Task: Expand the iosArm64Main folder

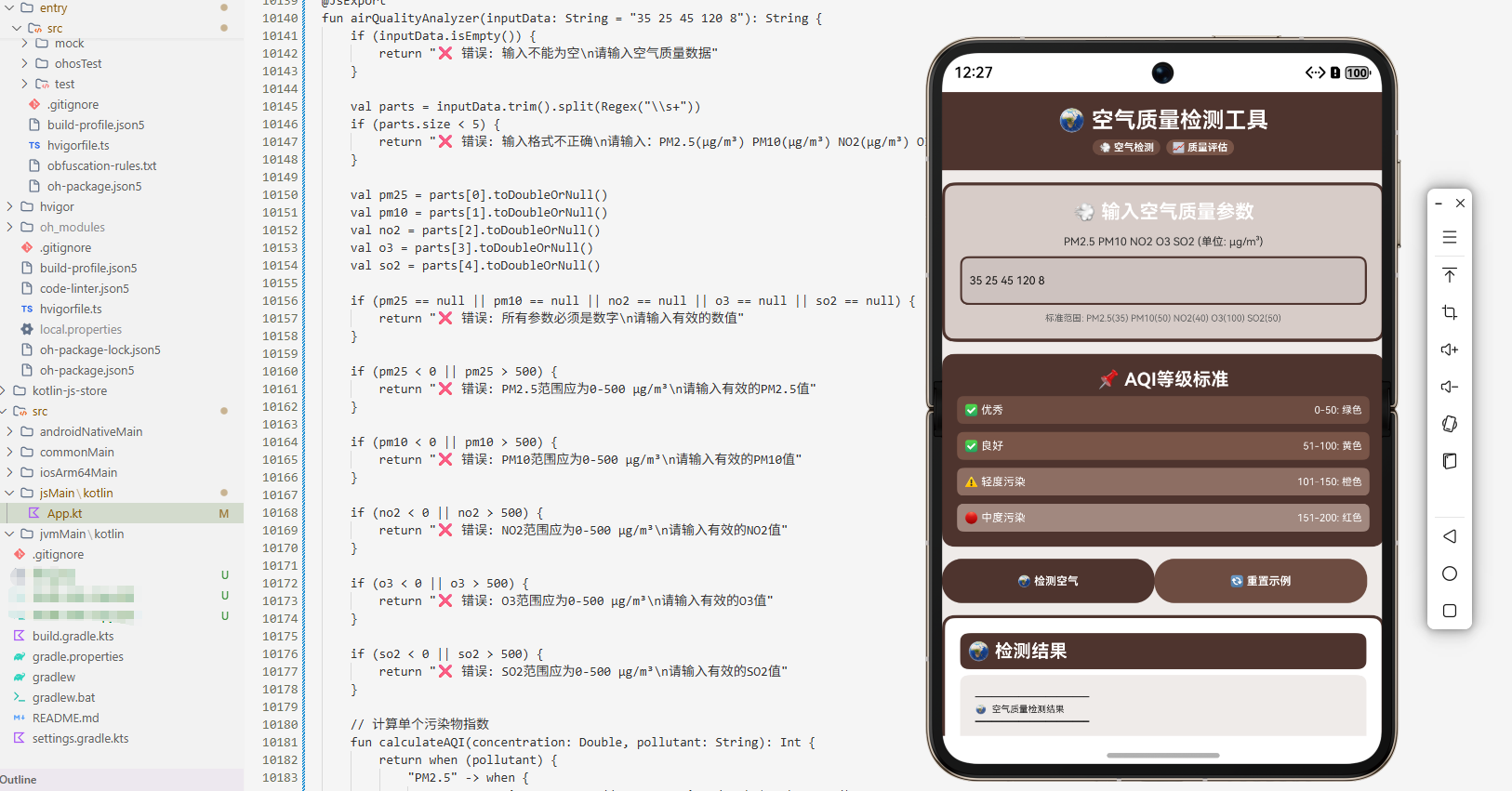Action: [x=9, y=472]
